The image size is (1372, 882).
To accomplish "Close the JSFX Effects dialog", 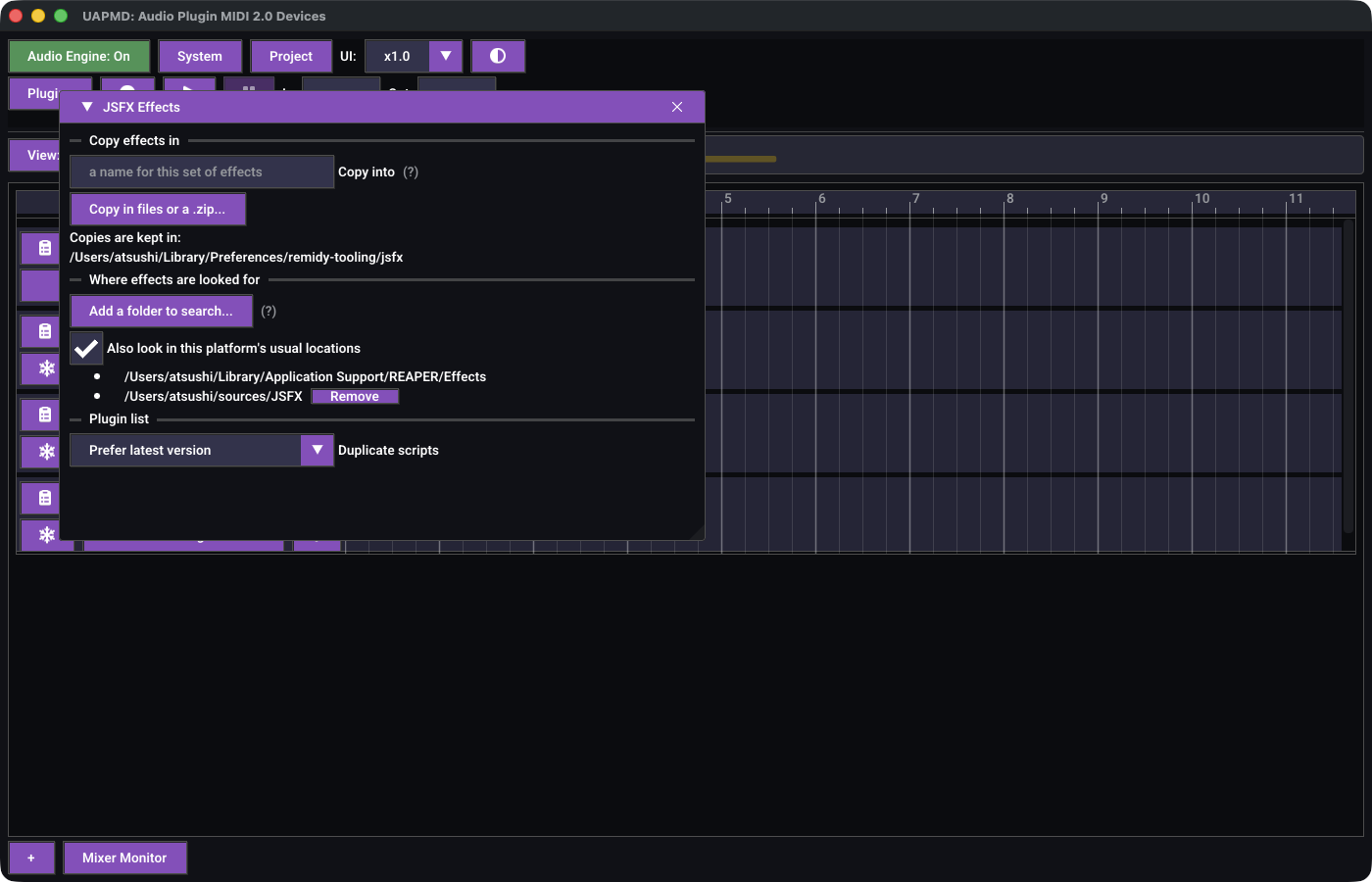I will pos(677,107).
